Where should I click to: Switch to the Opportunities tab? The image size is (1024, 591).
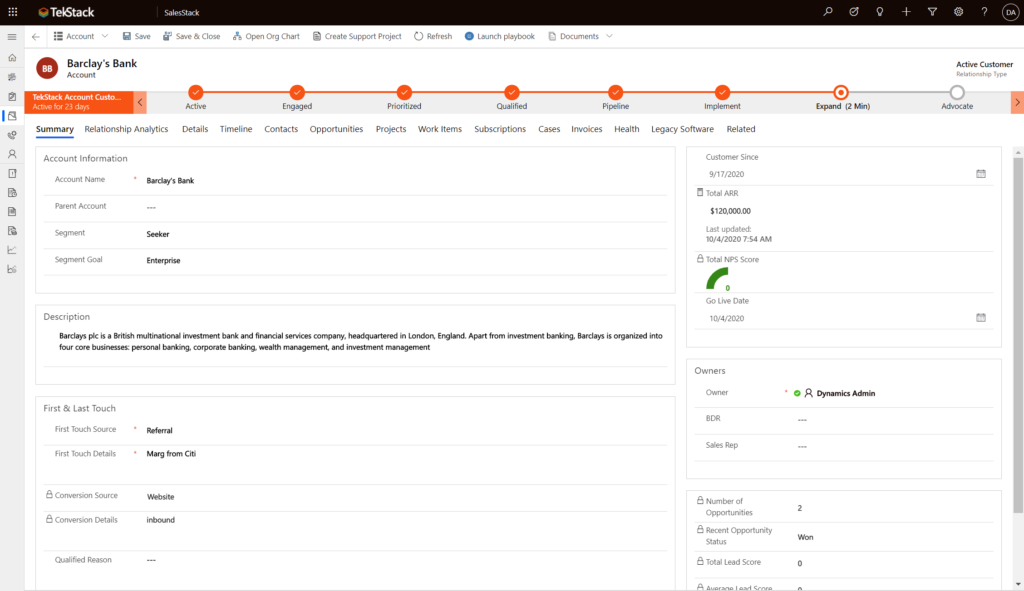coord(336,129)
